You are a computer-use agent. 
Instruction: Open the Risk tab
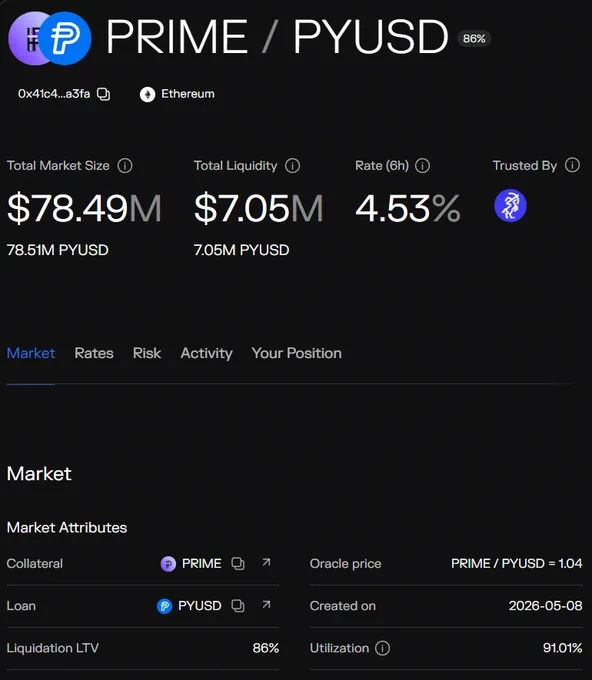tap(147, 353)
